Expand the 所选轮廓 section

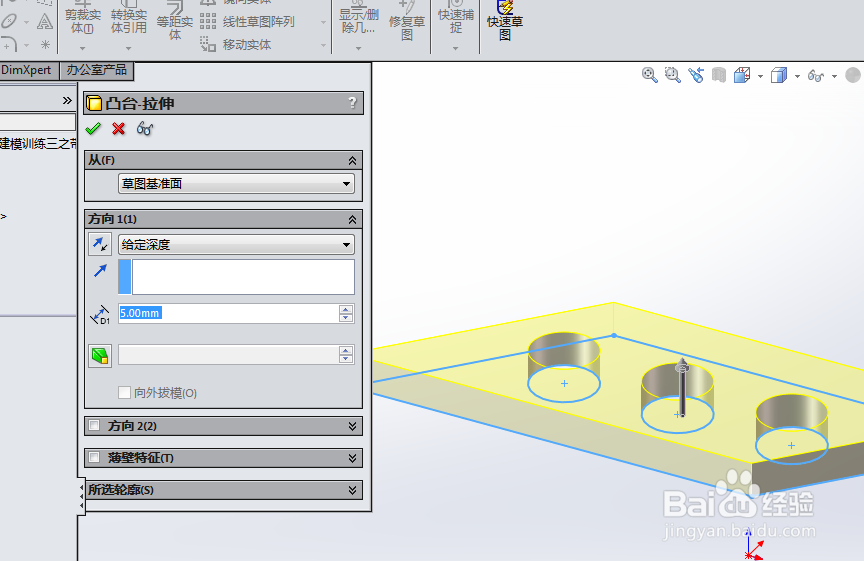click(352, 490)
